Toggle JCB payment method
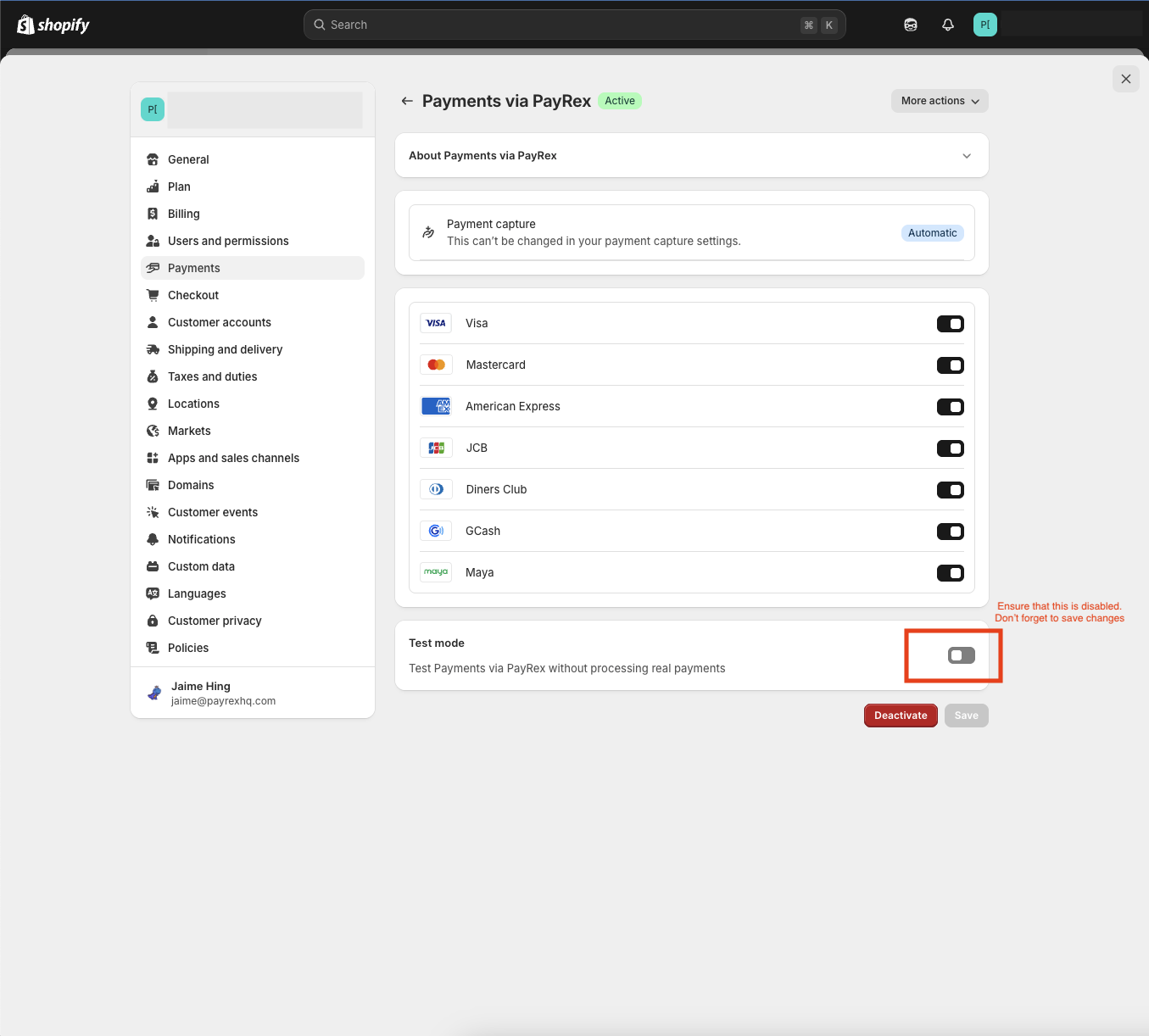Image resolution: width=1149 pixels, height=1036 pixels. (x=951, y=448)
